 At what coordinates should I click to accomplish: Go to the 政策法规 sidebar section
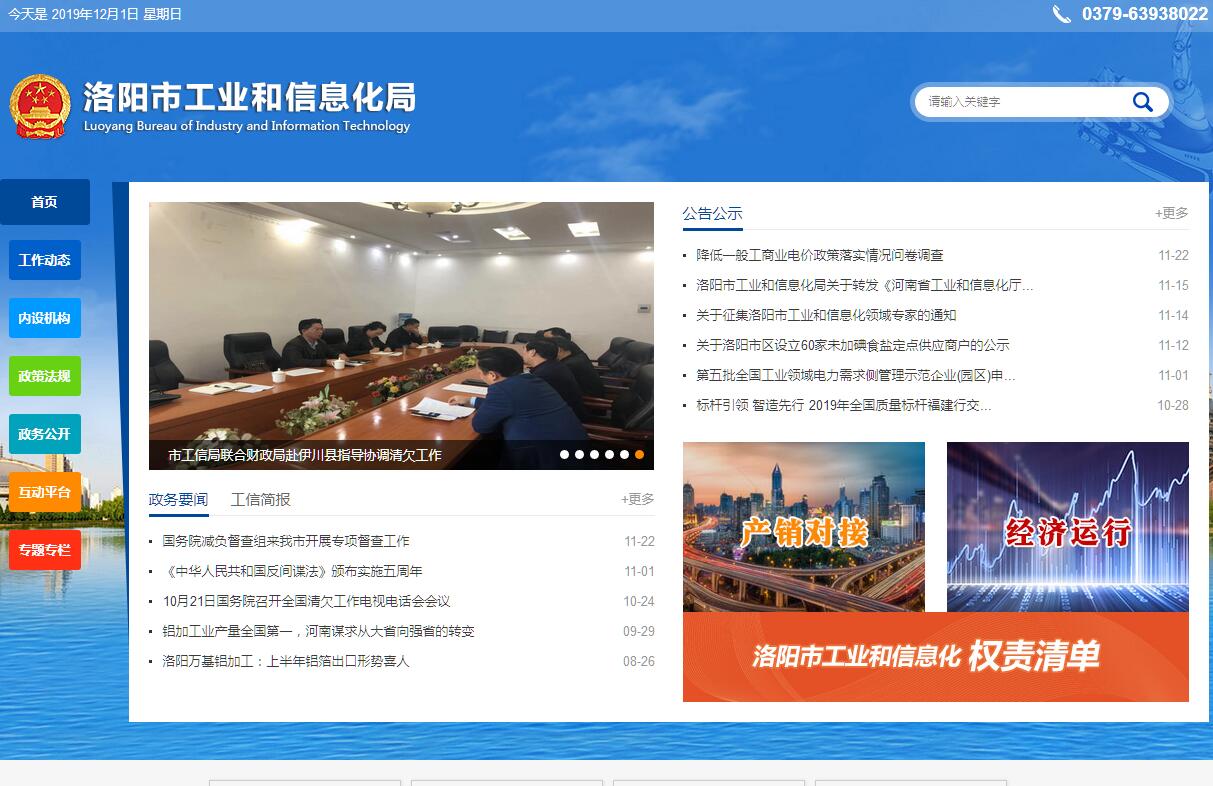click(x=45, y=376)
